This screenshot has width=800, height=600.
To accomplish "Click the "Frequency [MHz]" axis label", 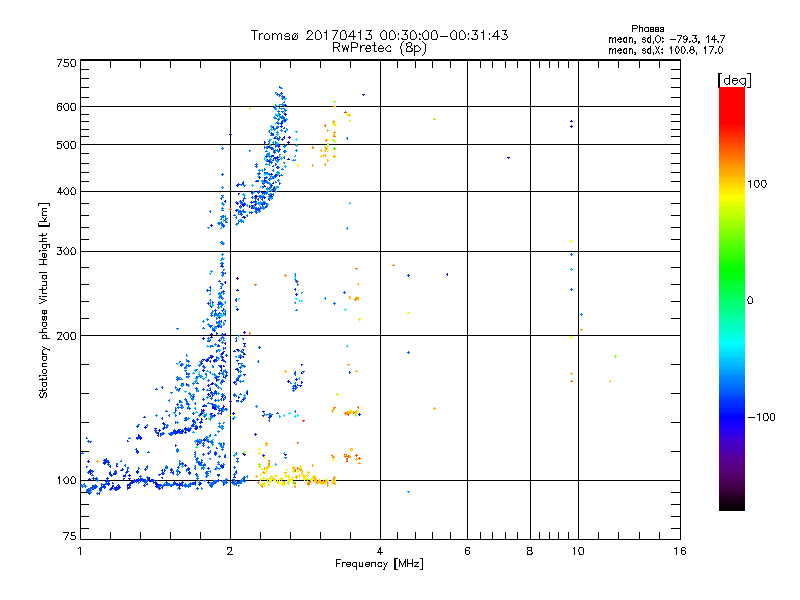I will (379, 564).
